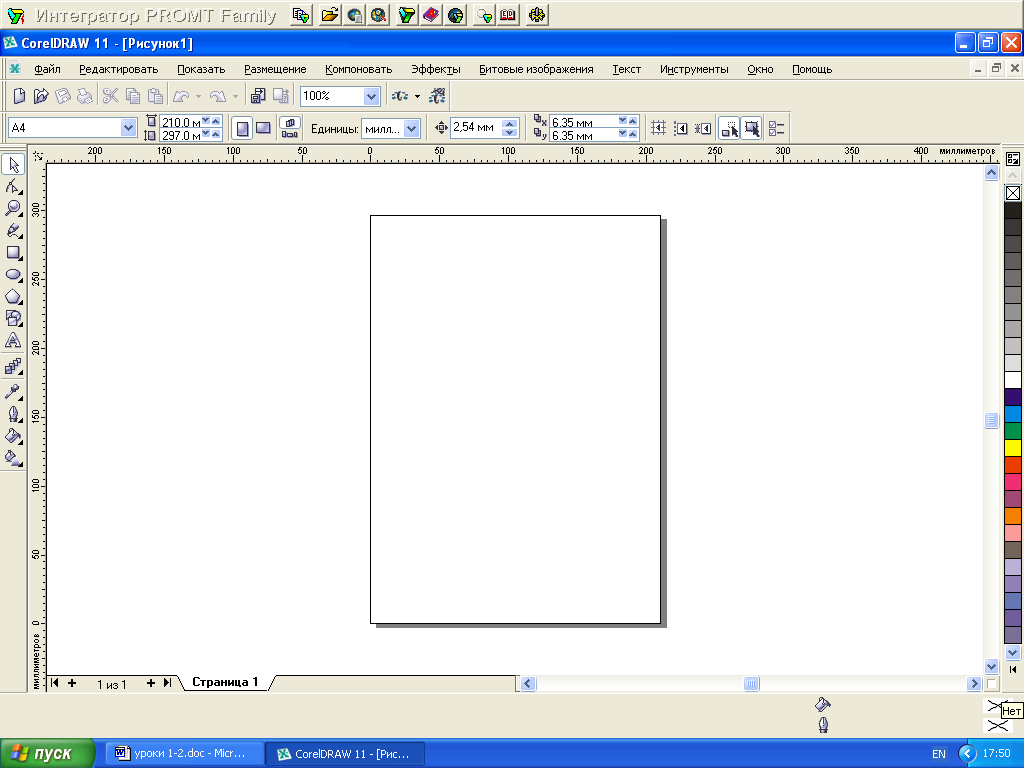Viewport: 1024px width, 768px height.
Task: Expand the application launcher dropdown arrow
Action: [417, 97]
